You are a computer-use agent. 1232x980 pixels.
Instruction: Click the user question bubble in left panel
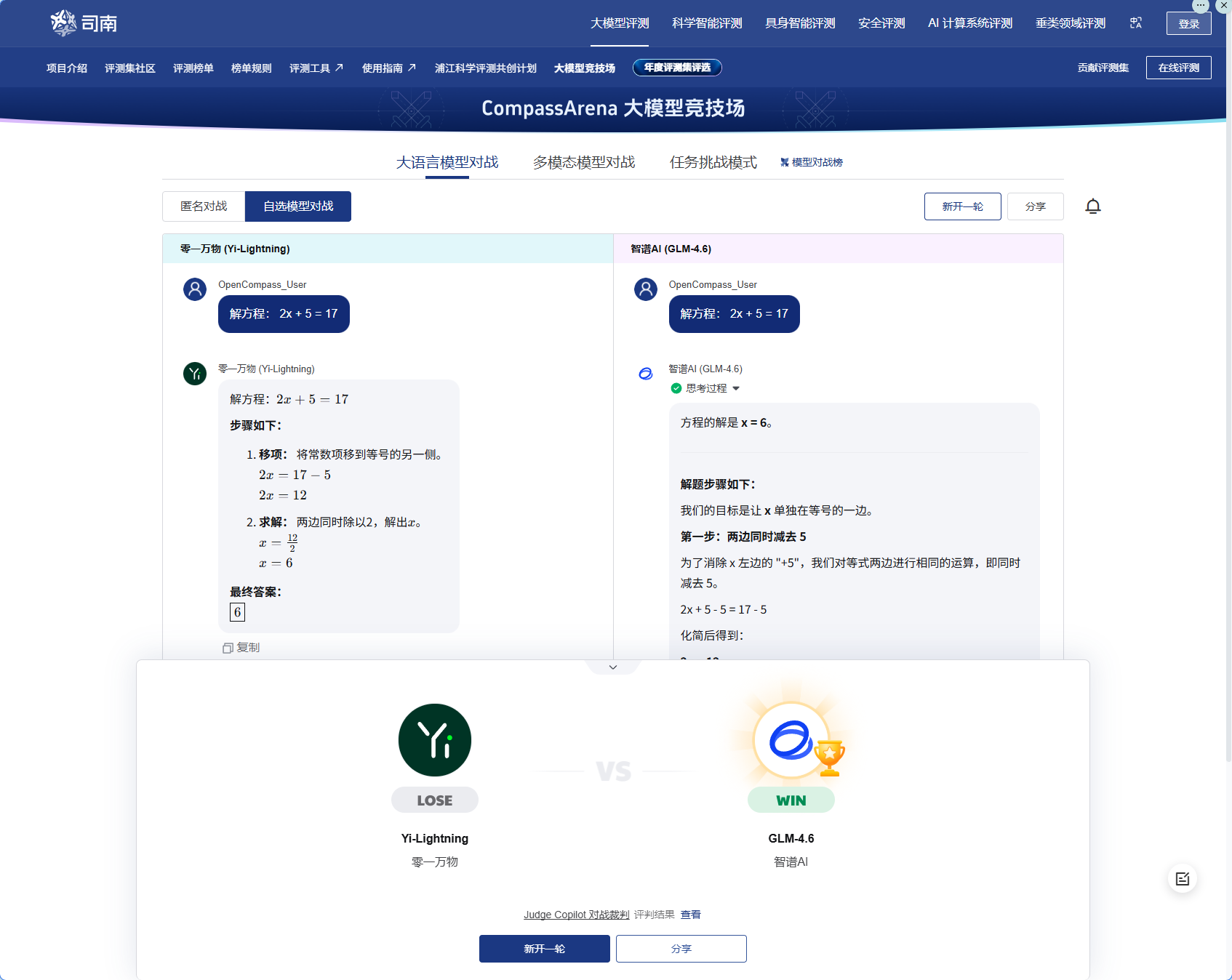[x=284, y=314]
